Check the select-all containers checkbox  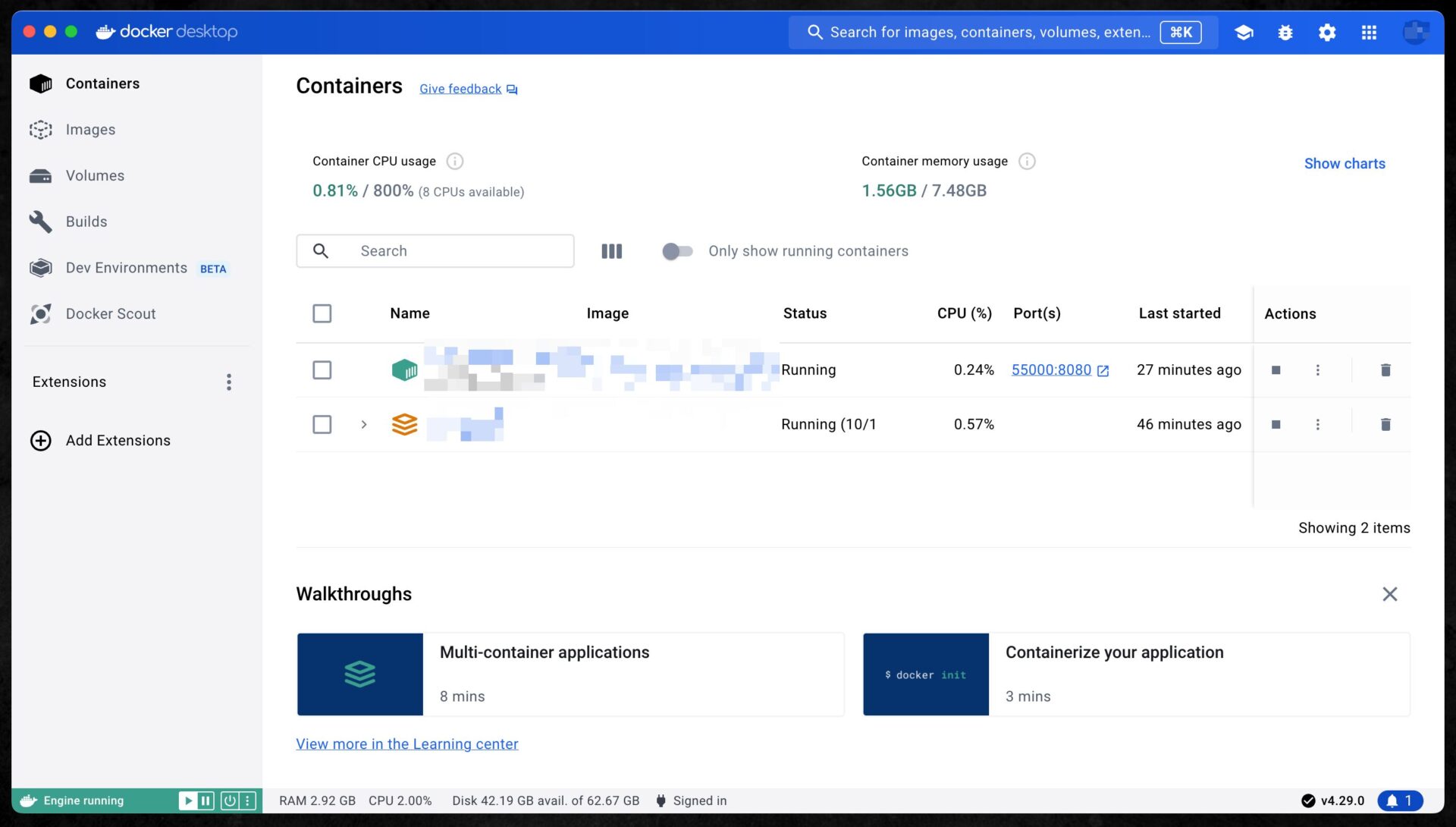(322, 313)
